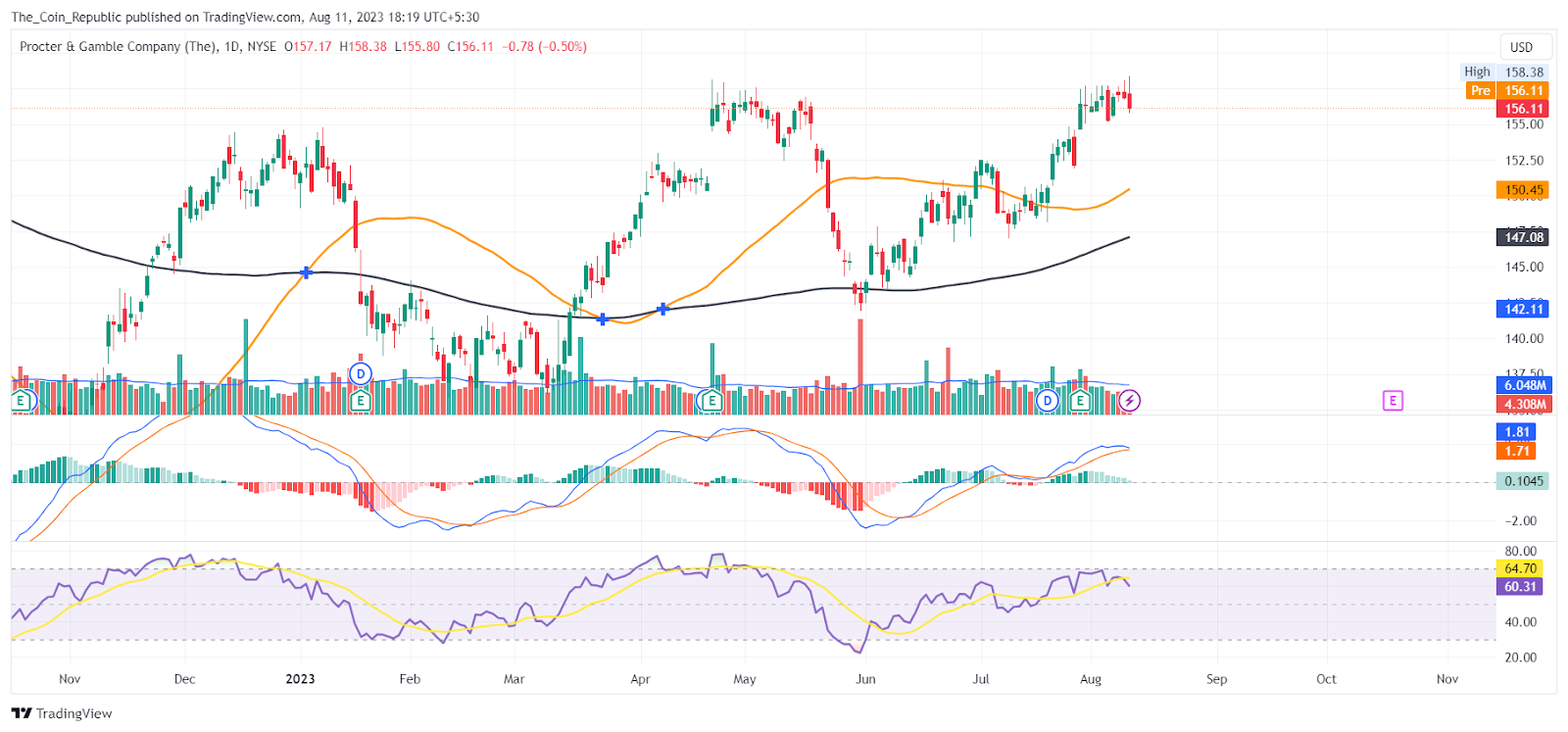Click the dividend D marker in late July
This screenshot has width=1568, height=732.
pyautogui.click(x=1048, y=401)
